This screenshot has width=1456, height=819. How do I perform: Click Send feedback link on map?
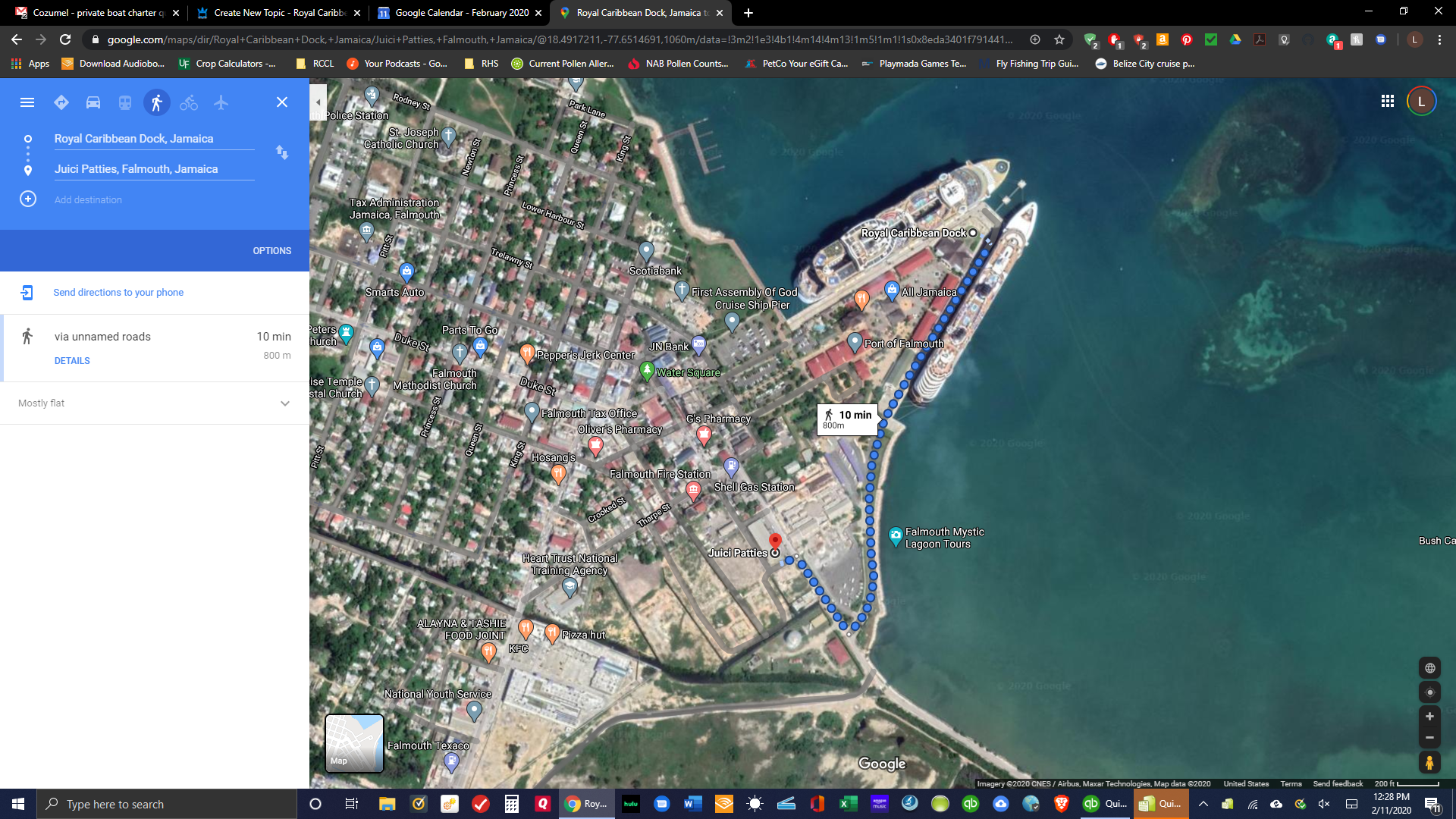click(x=1338, y=784)
